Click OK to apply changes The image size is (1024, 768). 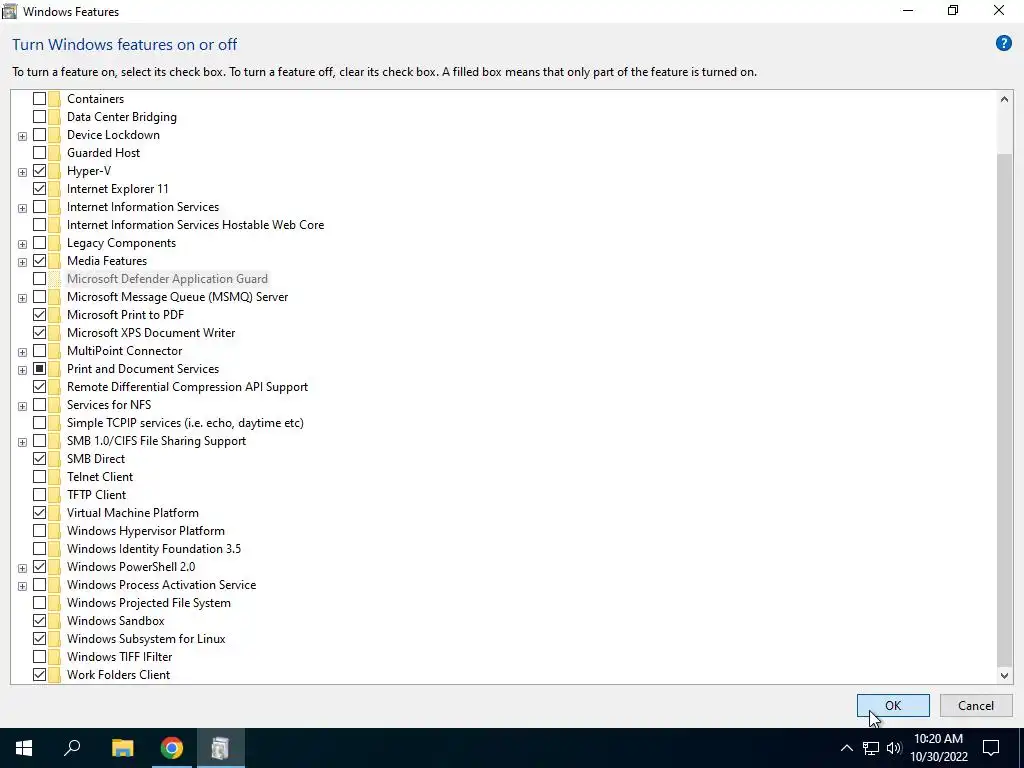[x=893, y=705]
